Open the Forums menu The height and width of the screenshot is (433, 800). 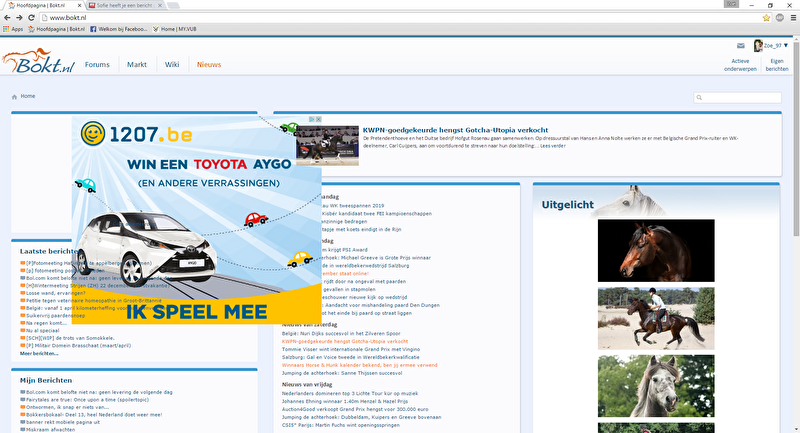[97, 65]
